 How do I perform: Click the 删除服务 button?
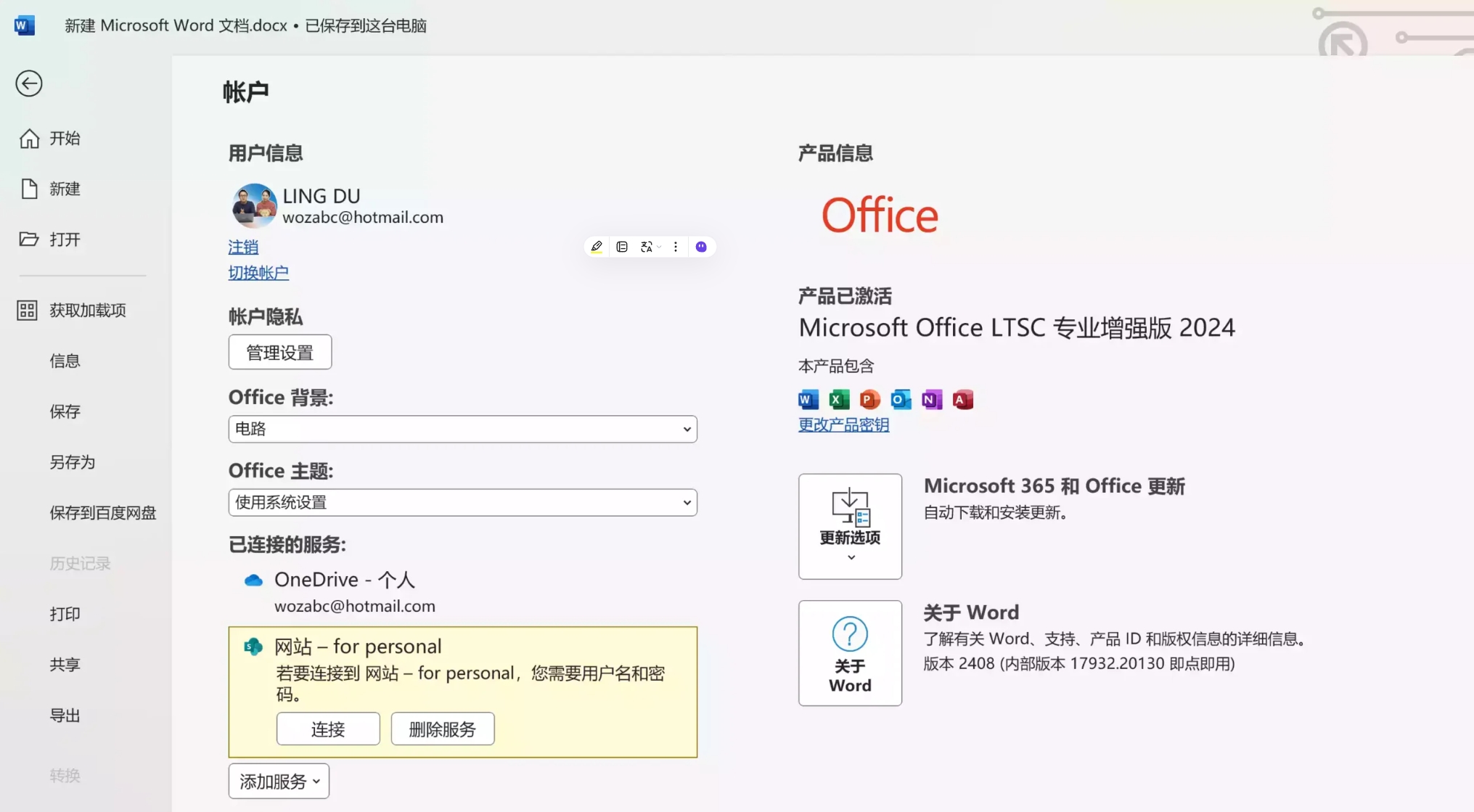click(443, 729)
